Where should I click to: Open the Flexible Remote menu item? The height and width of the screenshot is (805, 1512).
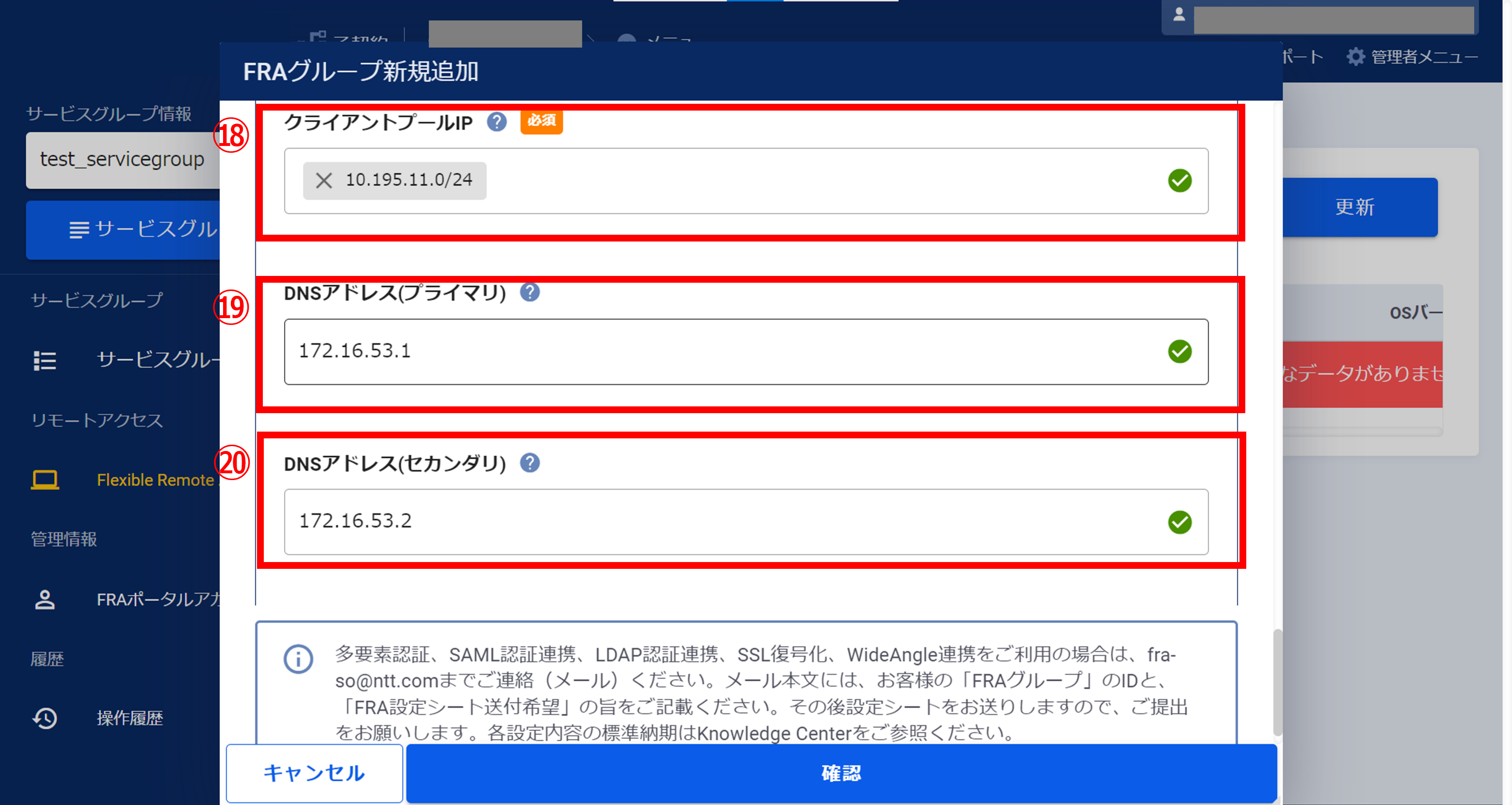[x=155, y=480]
